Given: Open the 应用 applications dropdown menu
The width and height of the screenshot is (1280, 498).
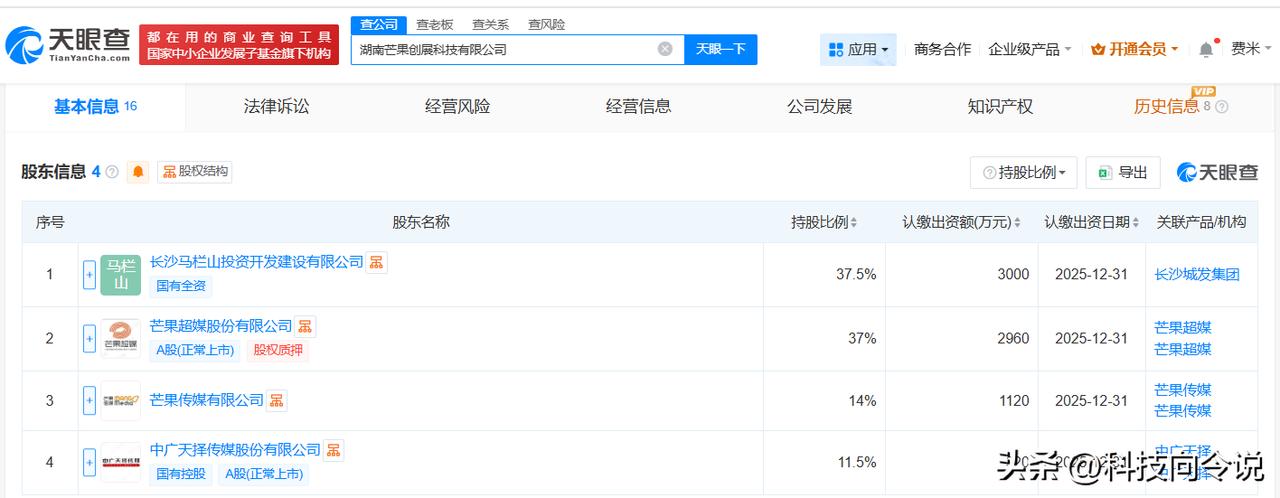Looking at the screenshot, I should click(x=858, y=49).
